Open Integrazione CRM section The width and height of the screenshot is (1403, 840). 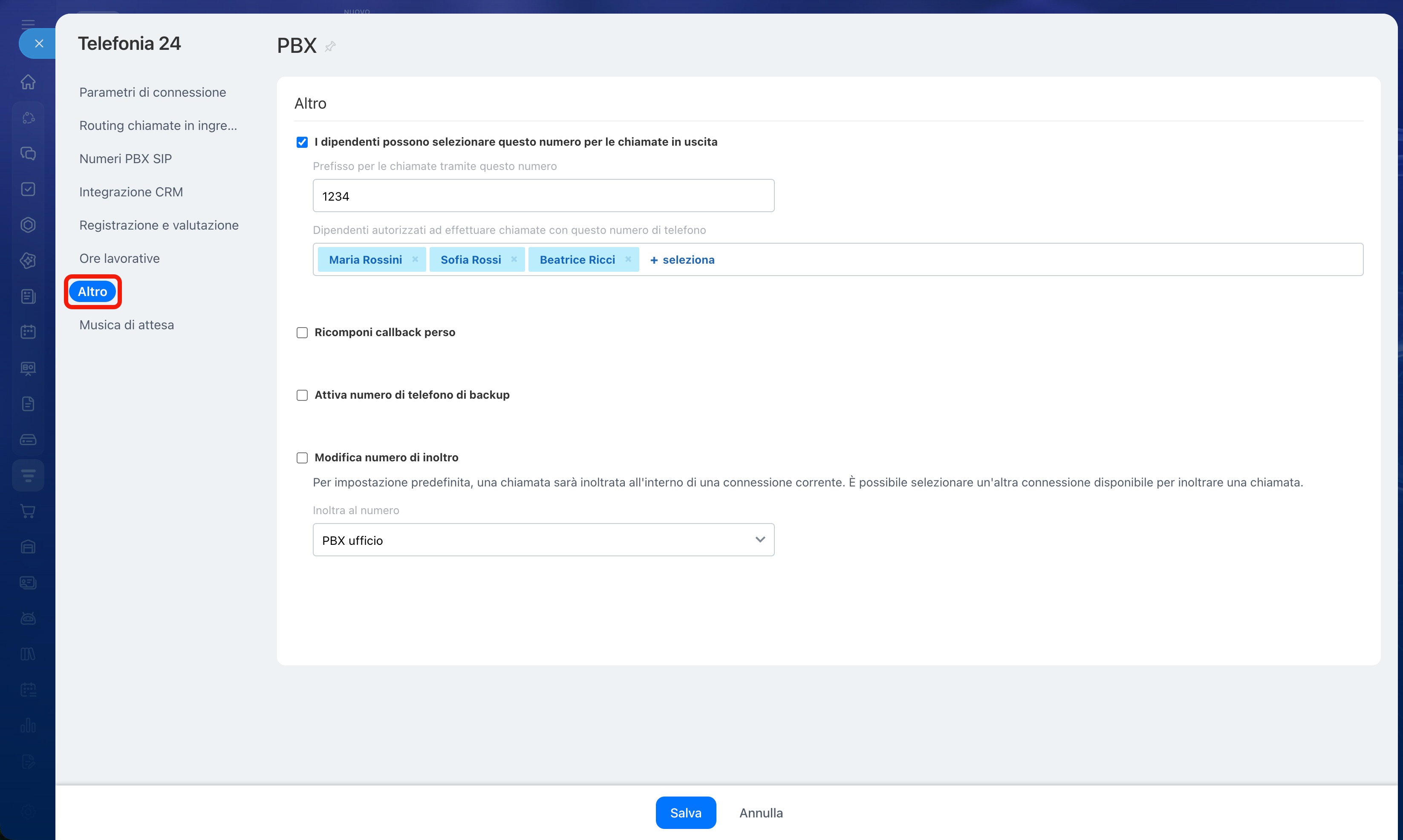click(131, 192)
